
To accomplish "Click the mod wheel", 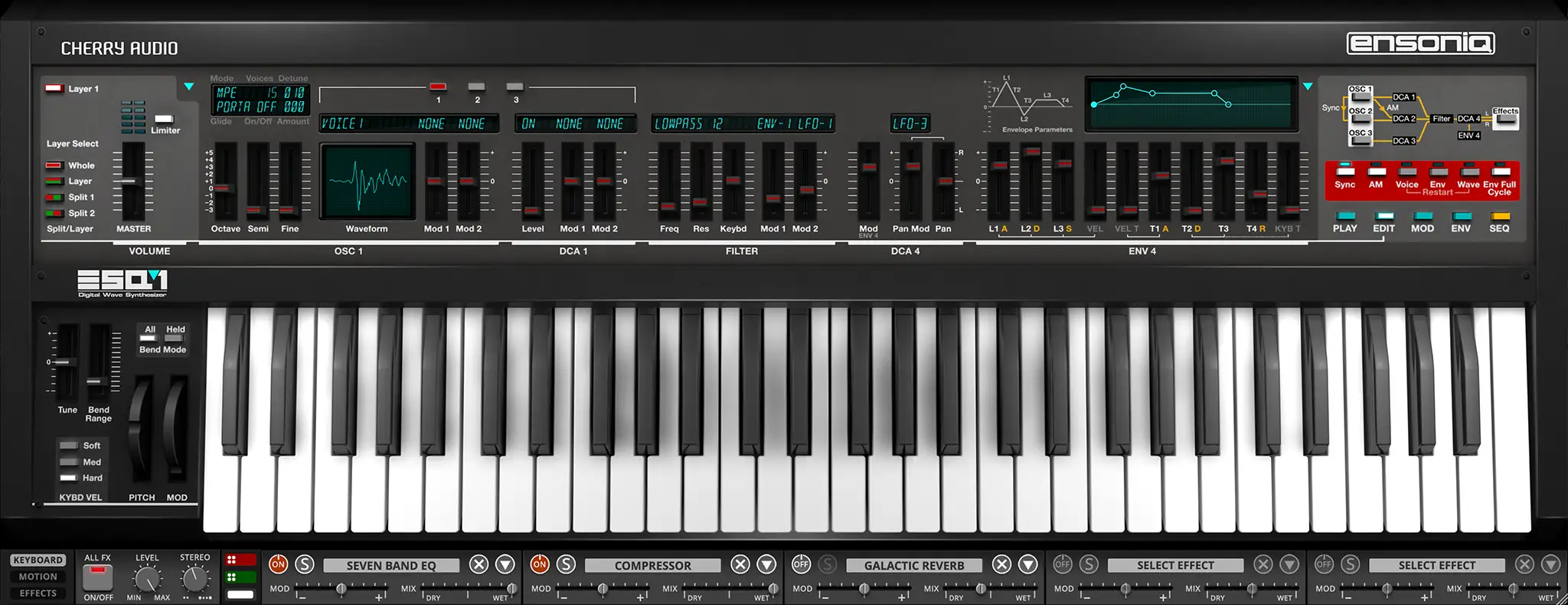I will pyautogui.click(x=177, y=429).
